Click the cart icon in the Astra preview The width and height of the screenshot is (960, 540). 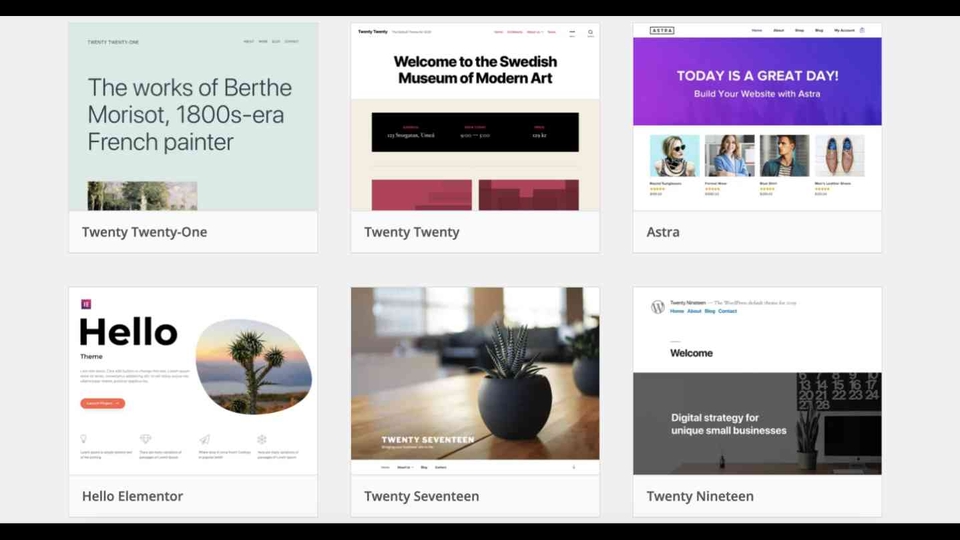pos(862,30)
